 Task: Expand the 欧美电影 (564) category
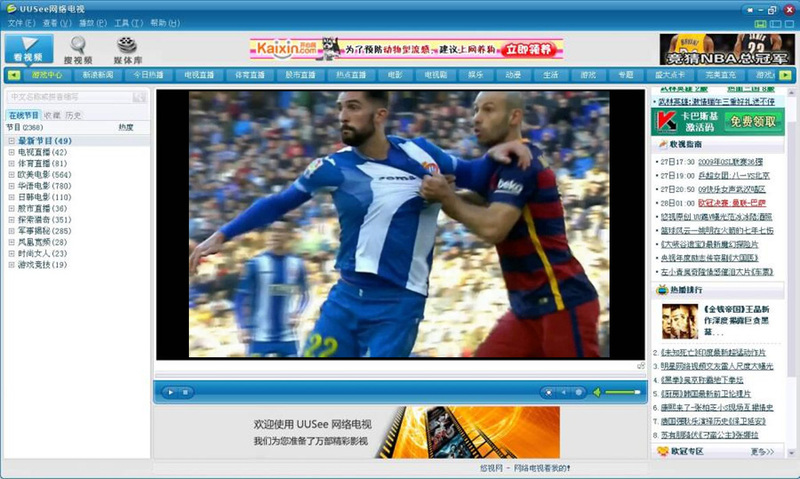click(11, 174)
